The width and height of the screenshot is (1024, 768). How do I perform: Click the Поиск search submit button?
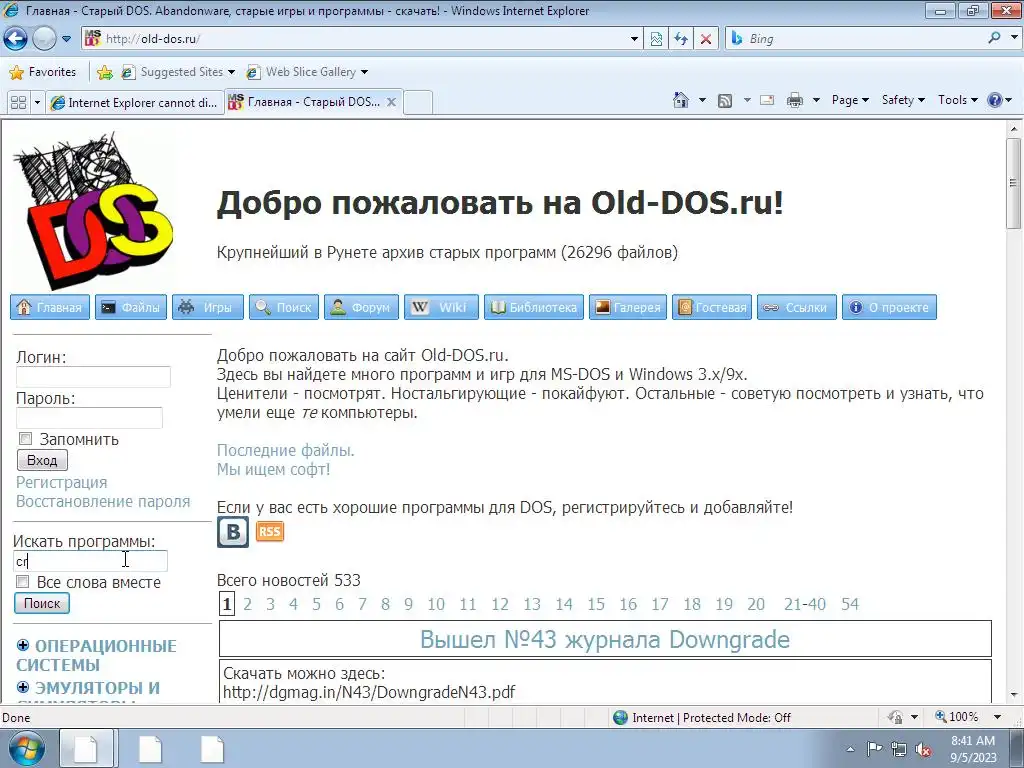click(42, 603)
